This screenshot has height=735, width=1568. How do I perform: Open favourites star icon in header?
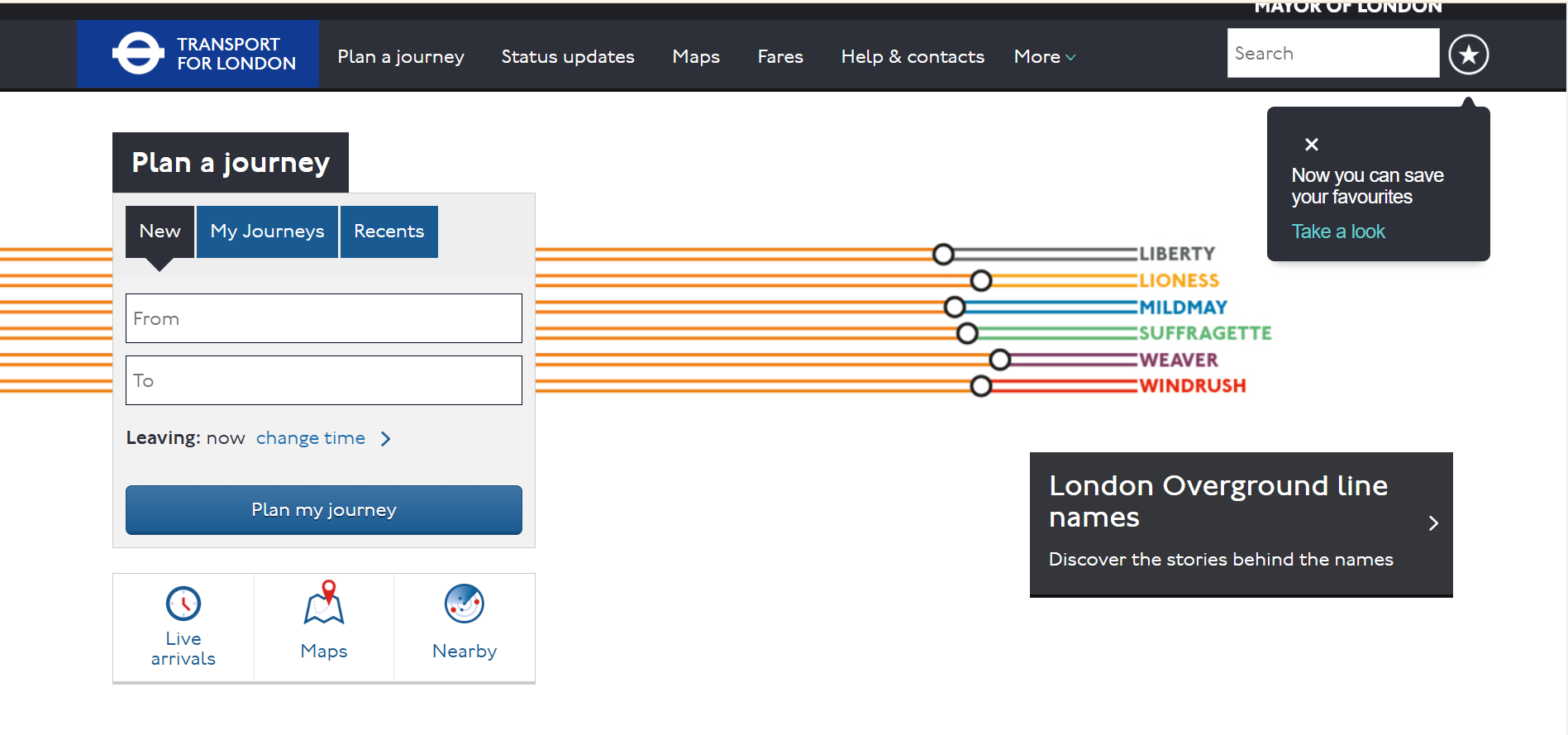[1469, 55]
